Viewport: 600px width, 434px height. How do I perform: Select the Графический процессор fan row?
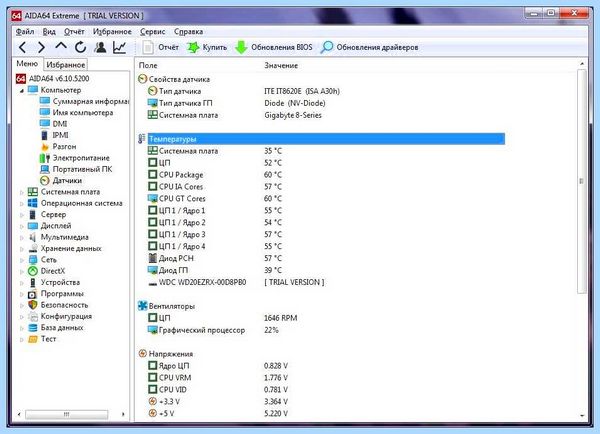[x=213, y=330]
